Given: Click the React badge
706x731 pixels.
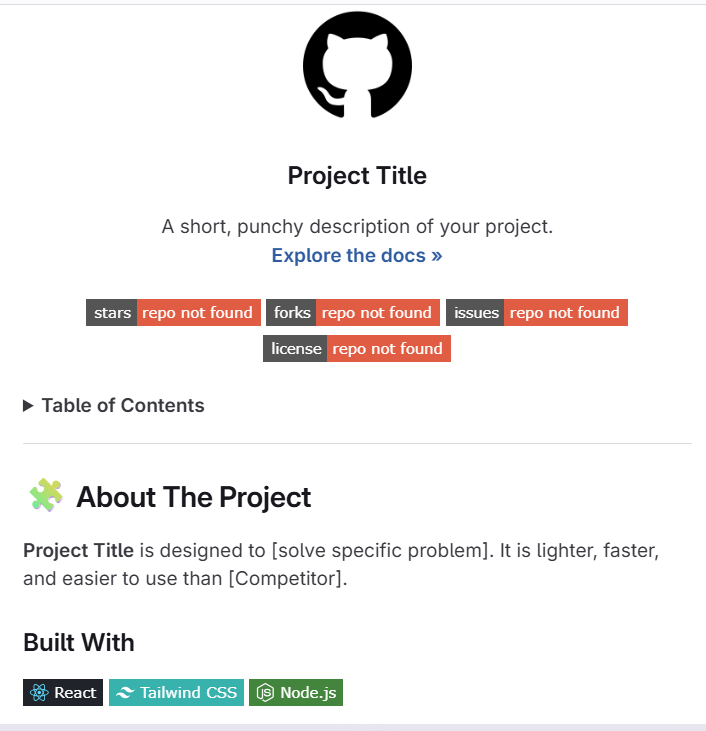Looking at the screenshot, I should point(63,692).
